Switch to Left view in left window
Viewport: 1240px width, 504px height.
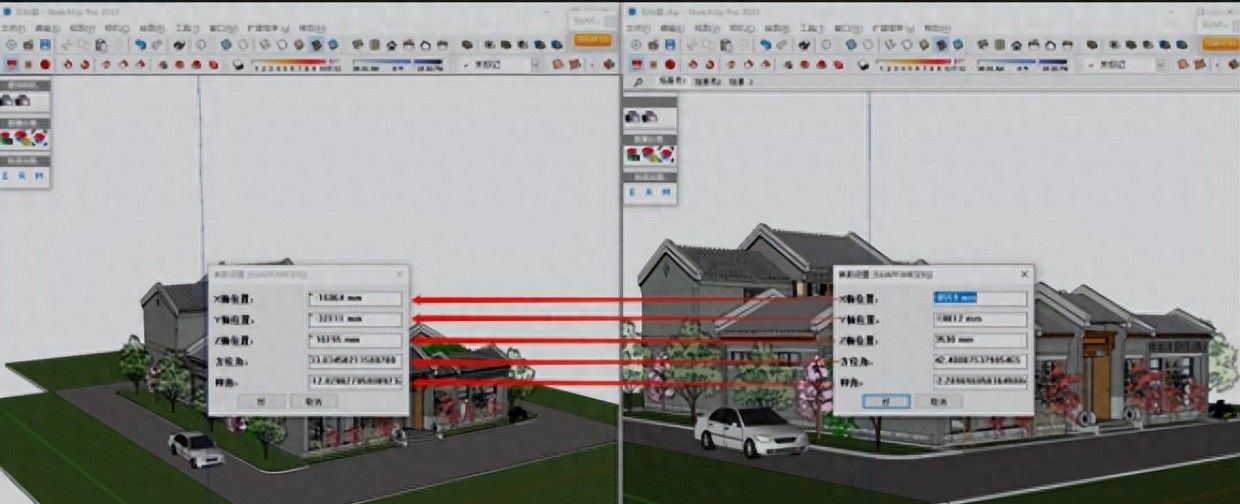coord(442,44)
